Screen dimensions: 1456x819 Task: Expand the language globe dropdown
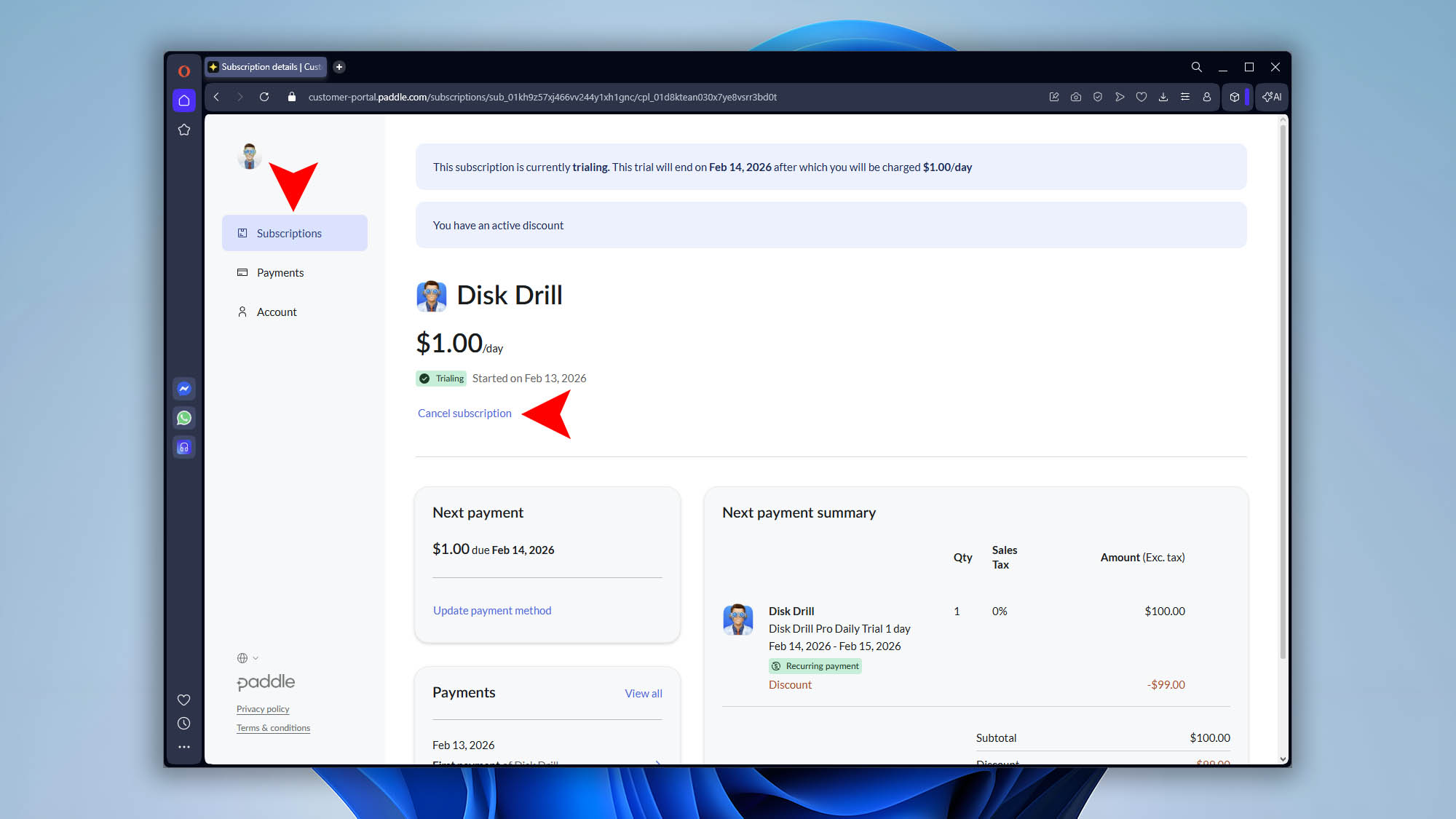click(248, 658)
